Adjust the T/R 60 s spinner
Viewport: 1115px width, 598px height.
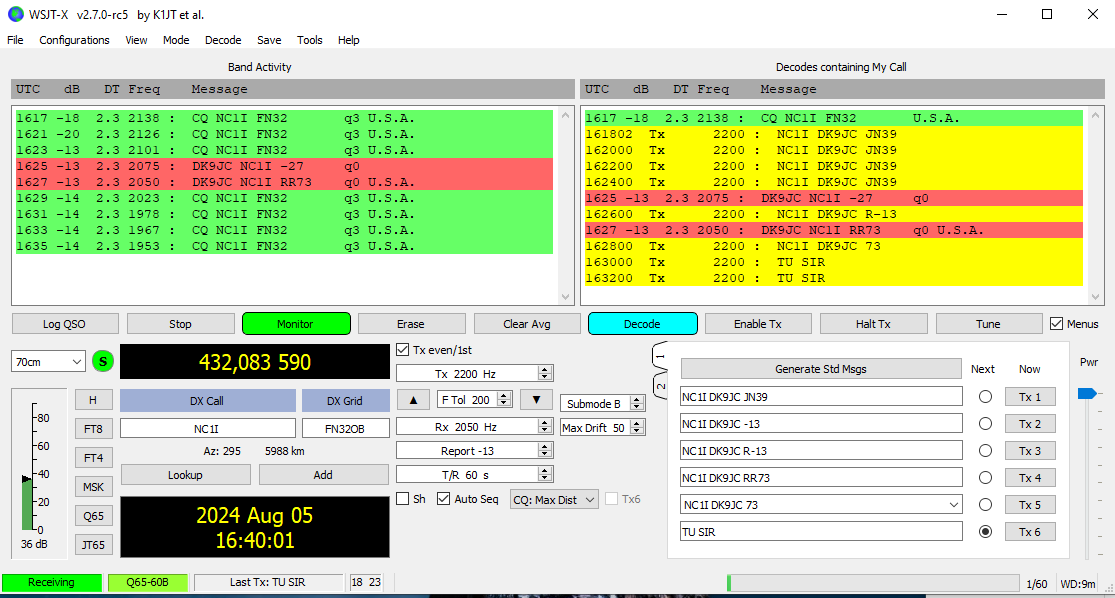545,474
